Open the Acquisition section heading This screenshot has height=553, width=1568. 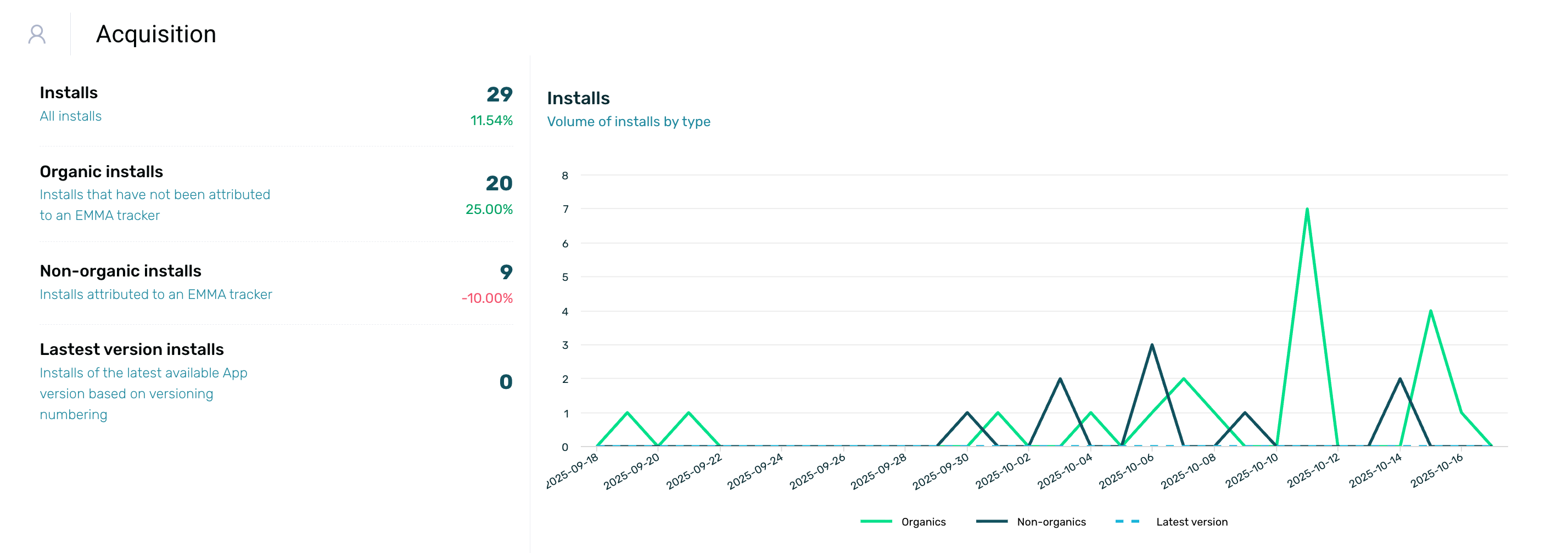click(x=156, y=34)
